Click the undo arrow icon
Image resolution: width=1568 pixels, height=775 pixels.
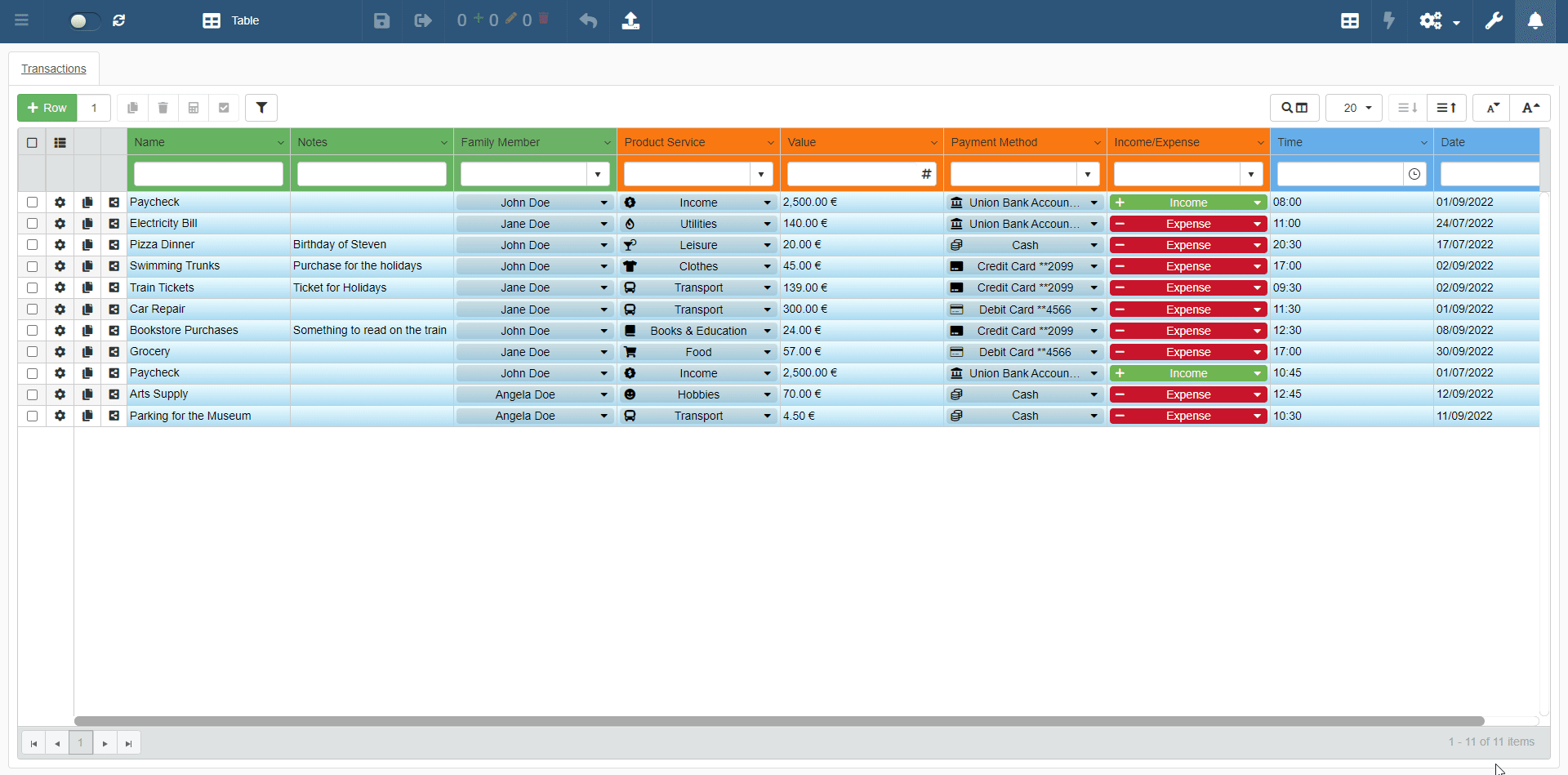(x=588, y=21)
